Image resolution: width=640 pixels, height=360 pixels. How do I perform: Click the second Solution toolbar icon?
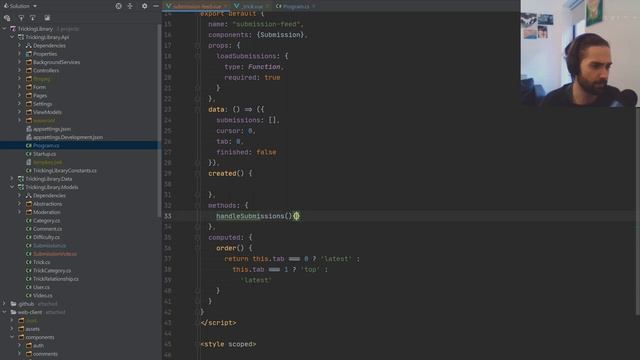click(21, 18)
